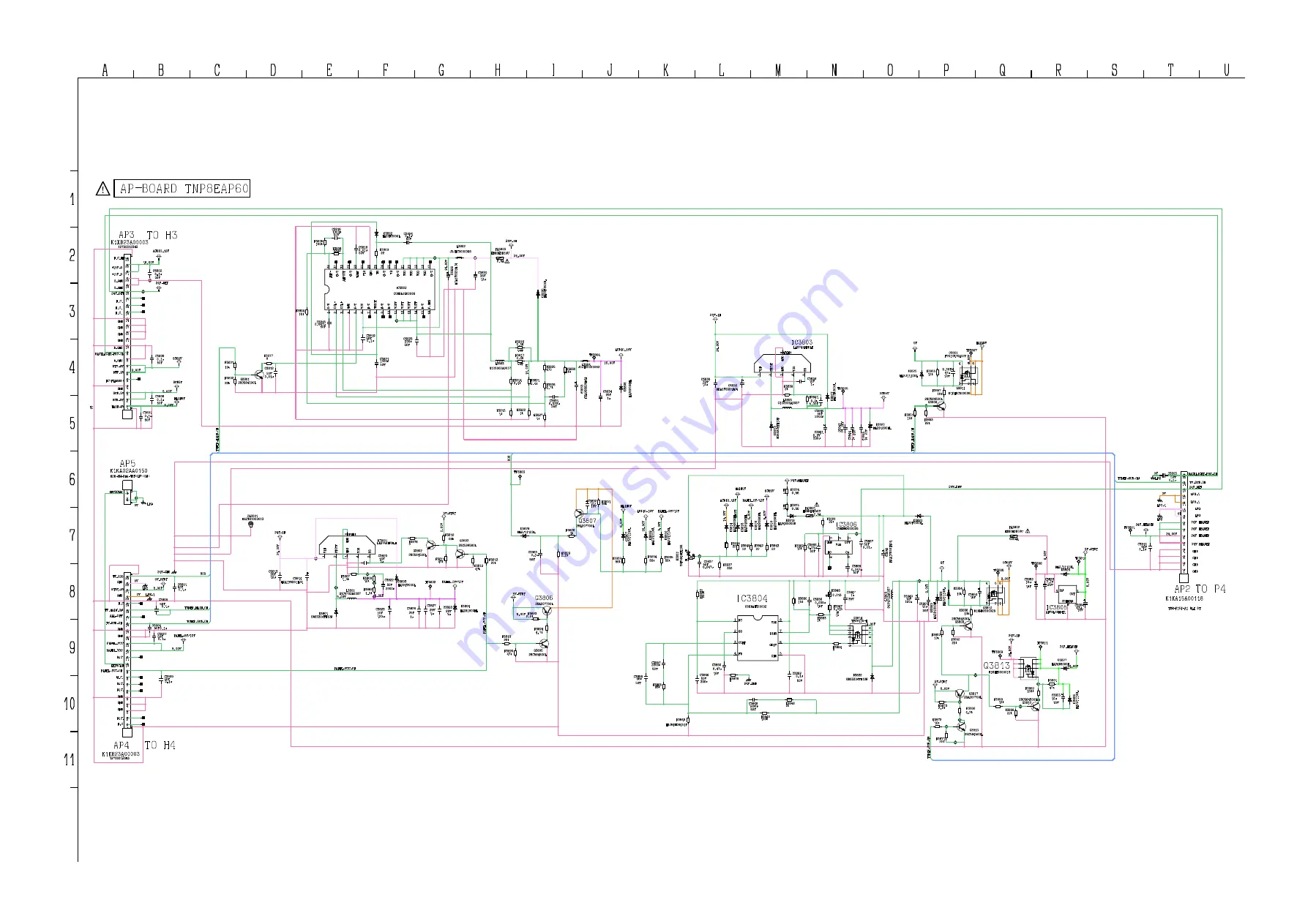Click row number 9 in the left ruler

pyautogui.click(x=72, y=647)
